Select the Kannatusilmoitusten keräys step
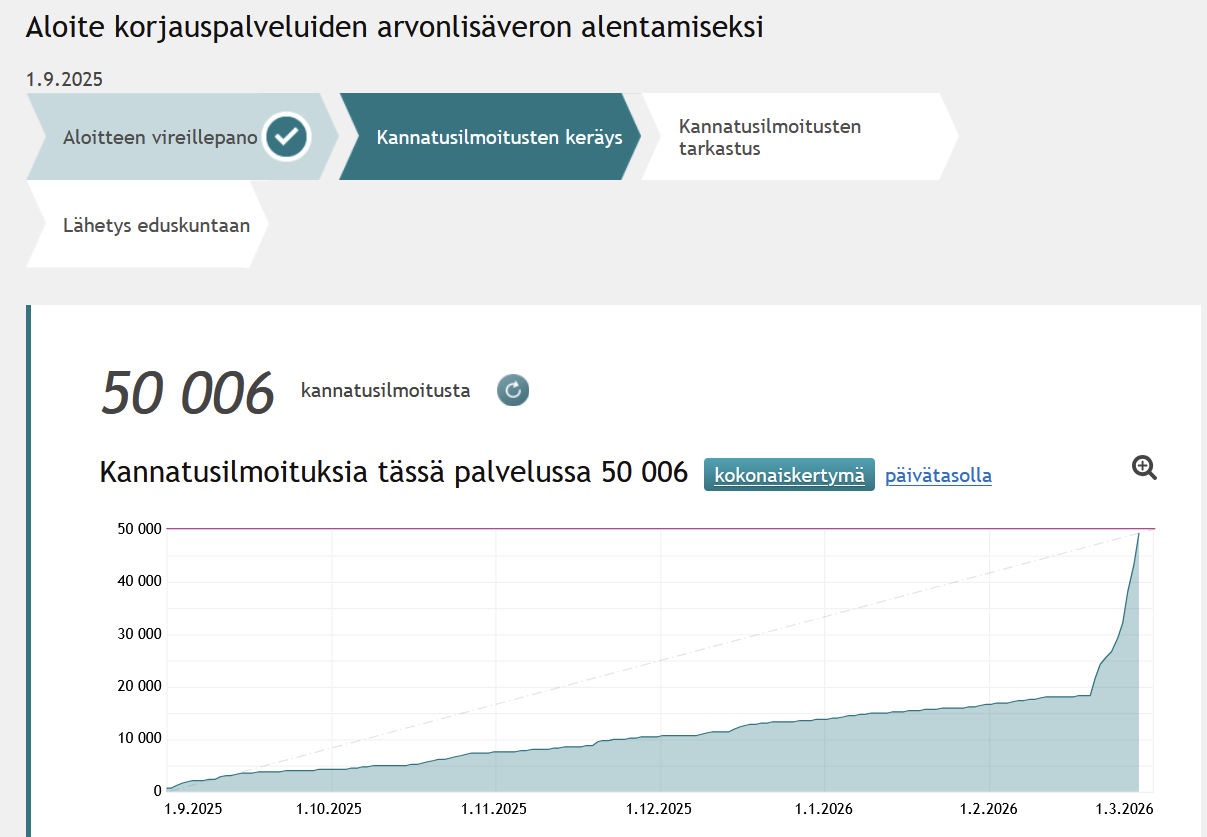 click(x=499, y=137)
